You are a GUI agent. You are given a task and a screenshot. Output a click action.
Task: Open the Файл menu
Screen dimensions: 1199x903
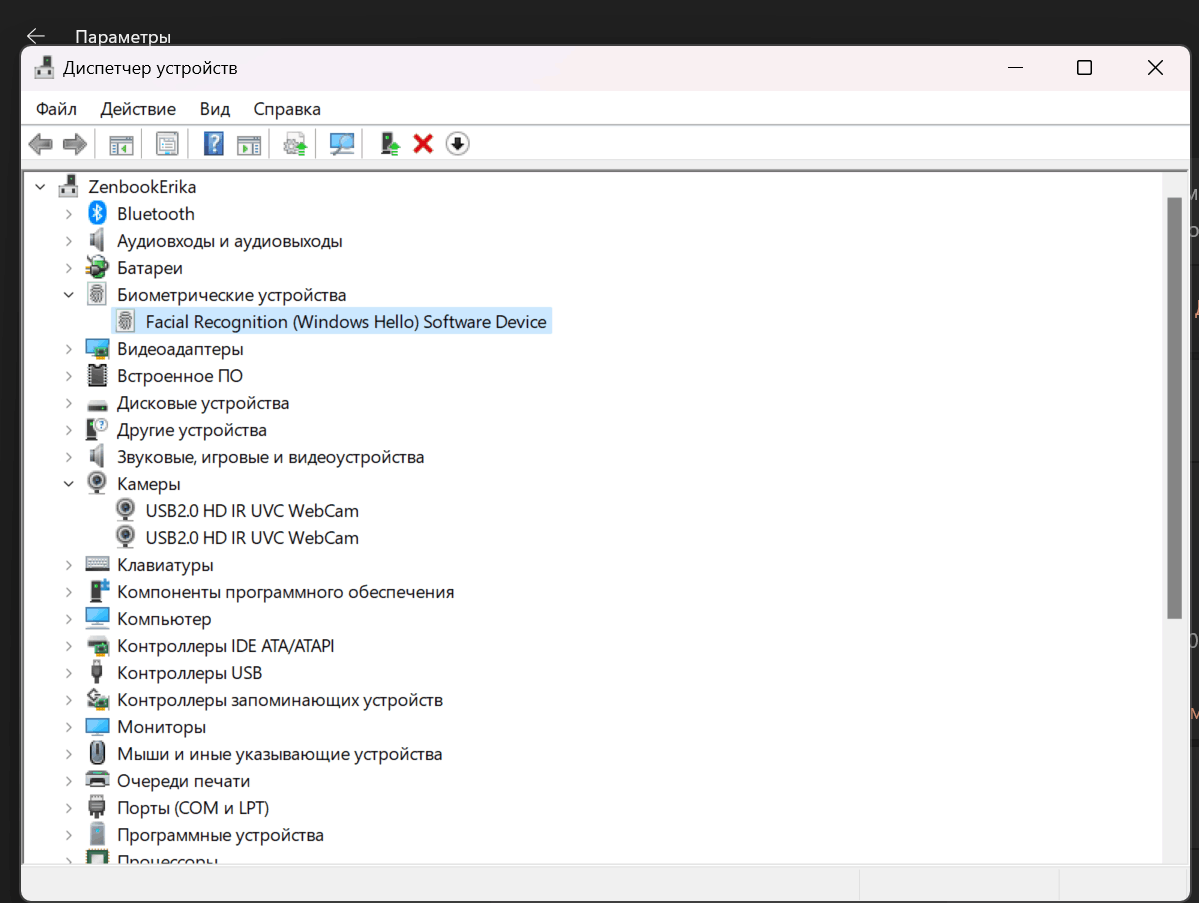57,109
